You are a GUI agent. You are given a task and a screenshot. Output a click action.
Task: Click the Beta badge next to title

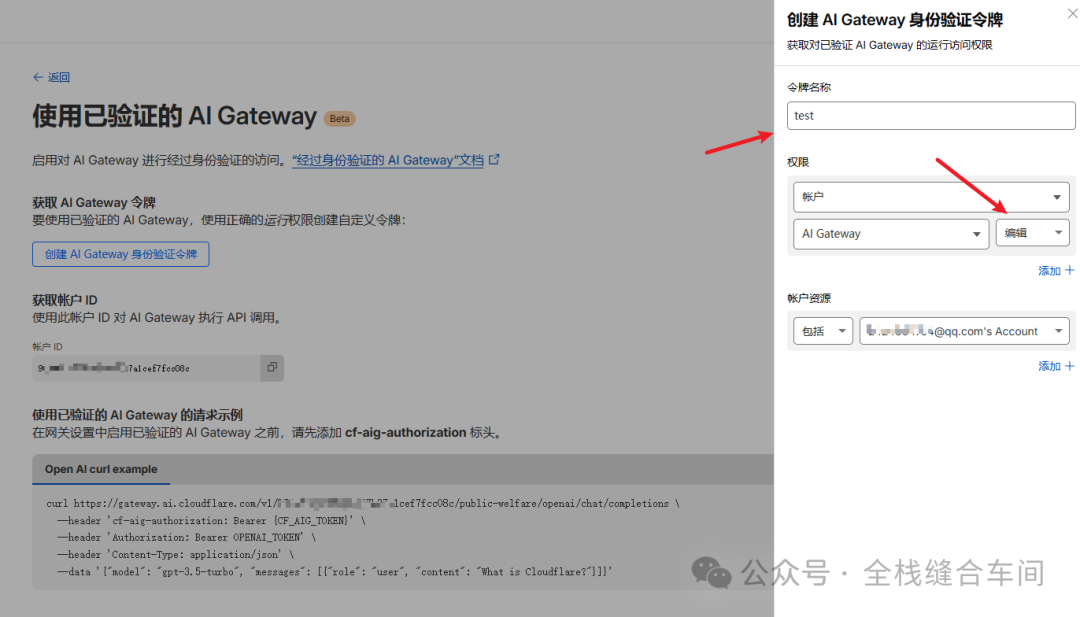(x=340, y=118)
